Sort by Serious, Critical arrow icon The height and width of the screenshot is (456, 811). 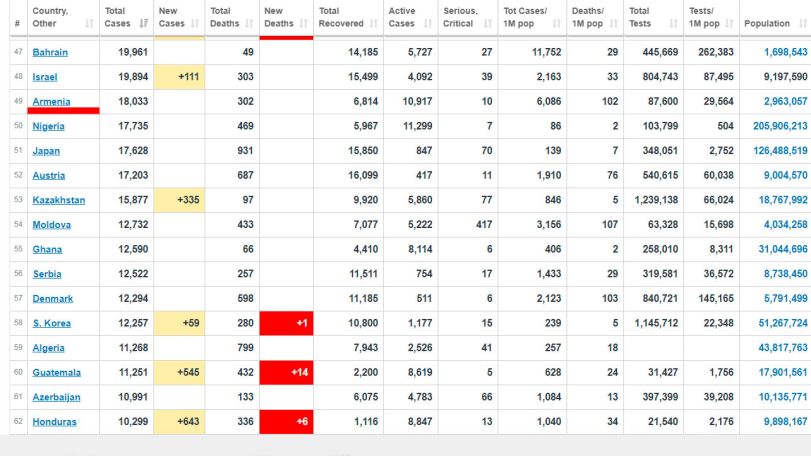488,23
